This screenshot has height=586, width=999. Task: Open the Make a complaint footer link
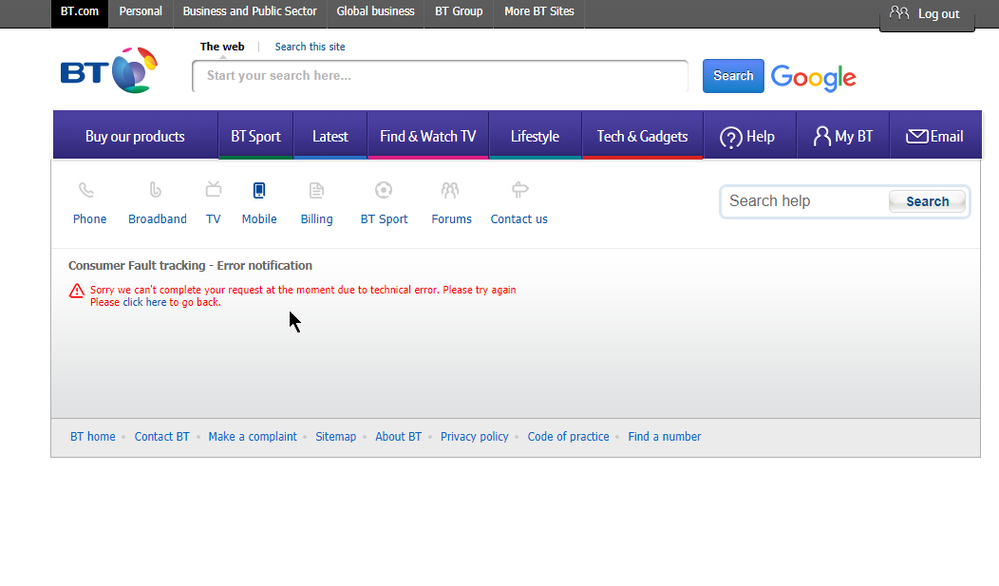pyautogui.click(x=252, y=437)
